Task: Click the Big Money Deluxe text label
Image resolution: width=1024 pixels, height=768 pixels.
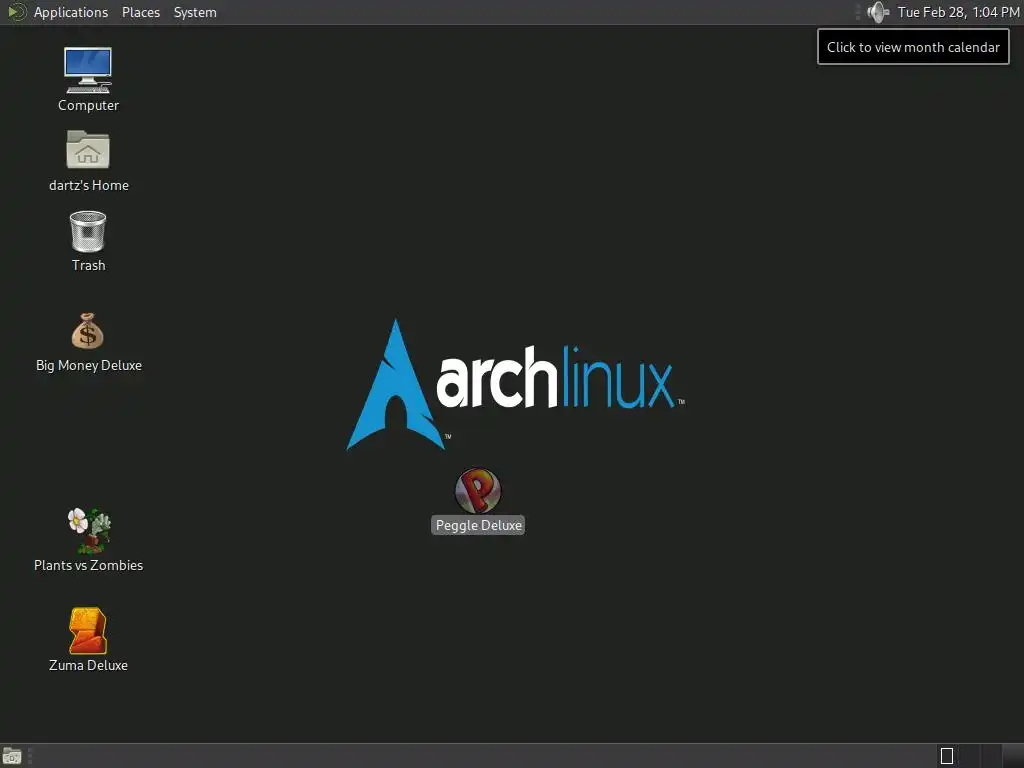Action: point(89,365)
